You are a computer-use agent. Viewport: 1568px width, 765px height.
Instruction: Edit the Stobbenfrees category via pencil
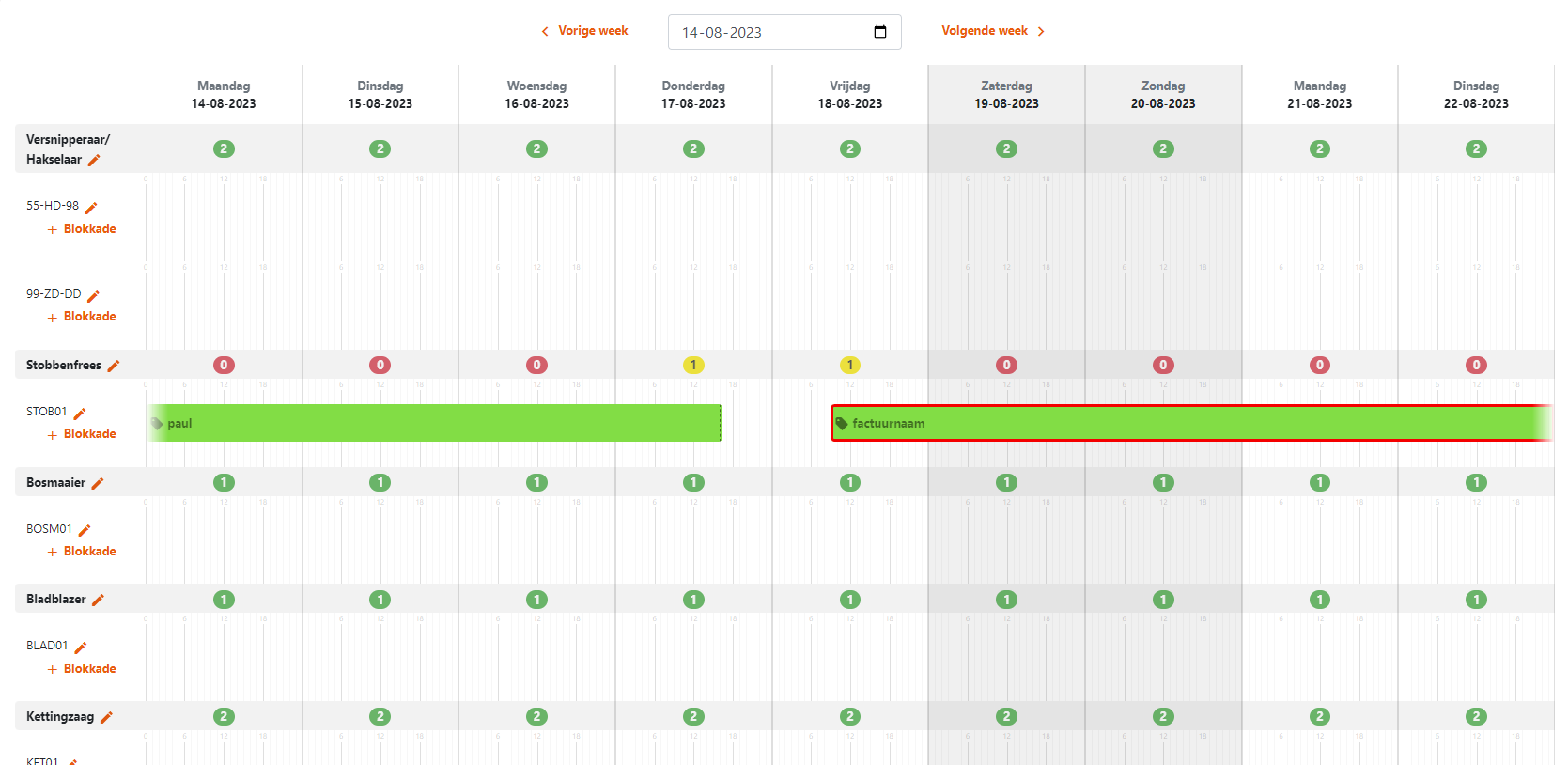click(114, 366)
